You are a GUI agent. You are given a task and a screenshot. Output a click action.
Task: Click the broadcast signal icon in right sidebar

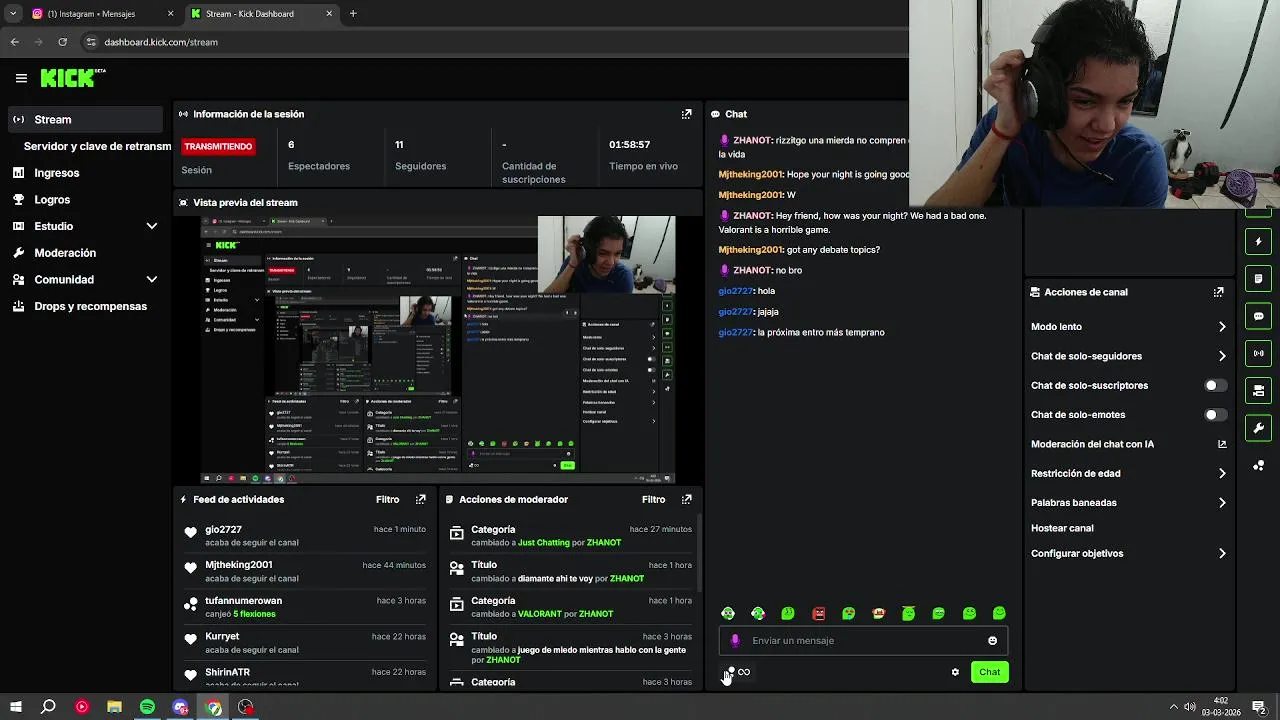pos(1259,353)
